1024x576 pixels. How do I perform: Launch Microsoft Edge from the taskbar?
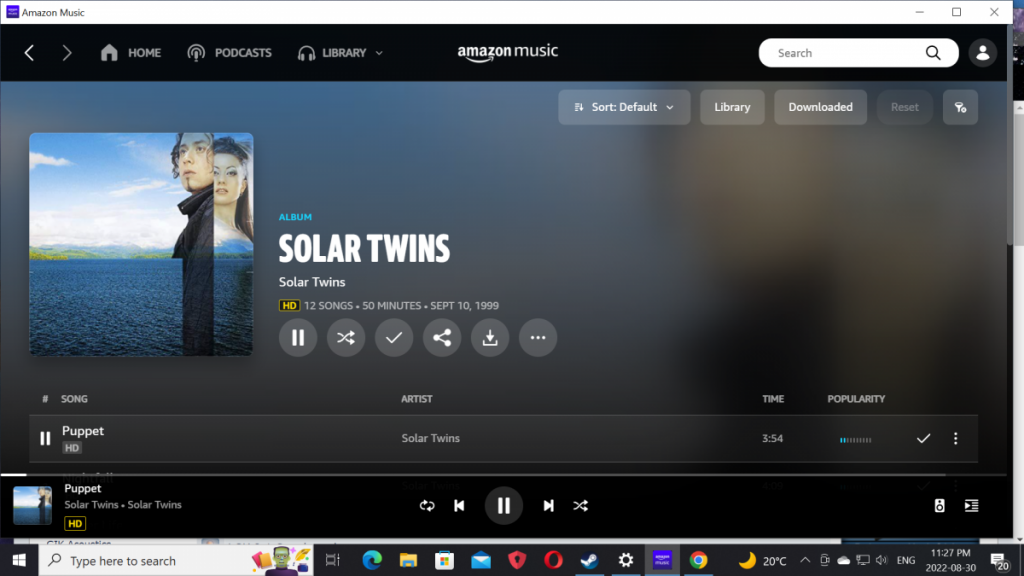372,560
